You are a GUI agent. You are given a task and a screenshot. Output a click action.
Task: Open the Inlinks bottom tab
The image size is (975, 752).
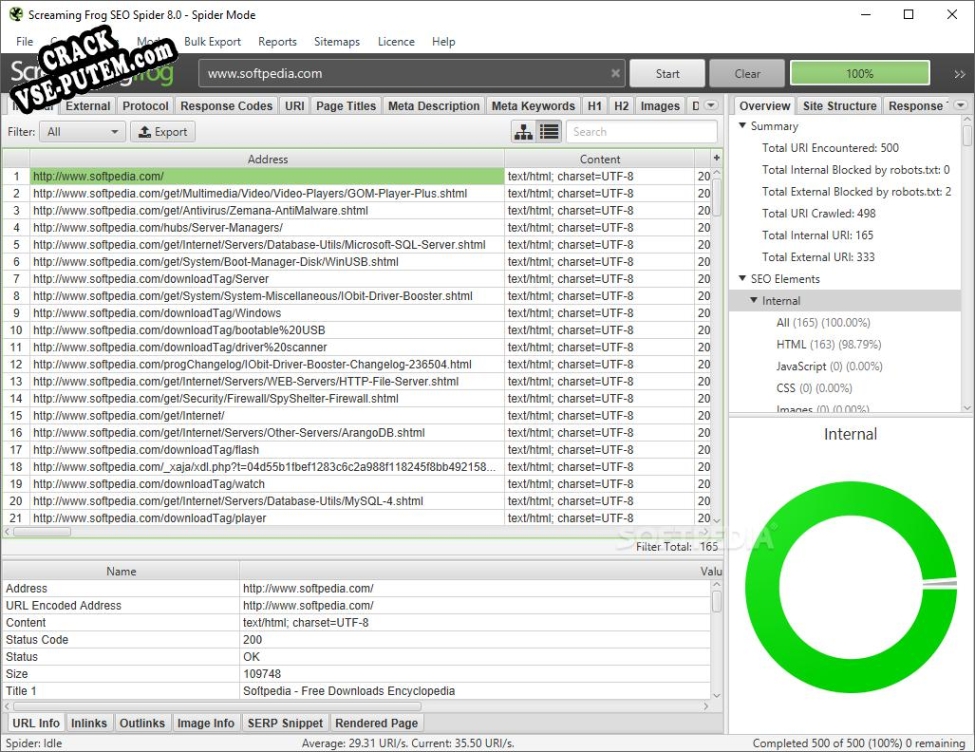click(89, 723)
